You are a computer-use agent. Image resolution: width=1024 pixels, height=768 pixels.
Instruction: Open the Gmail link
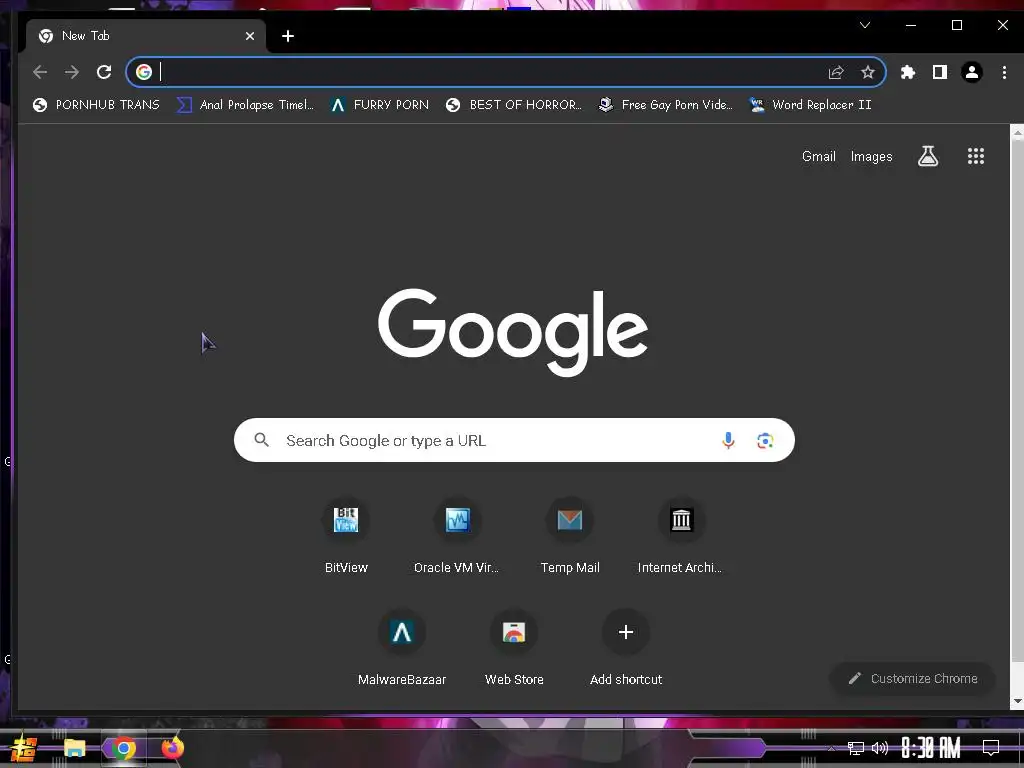(819, 157)
